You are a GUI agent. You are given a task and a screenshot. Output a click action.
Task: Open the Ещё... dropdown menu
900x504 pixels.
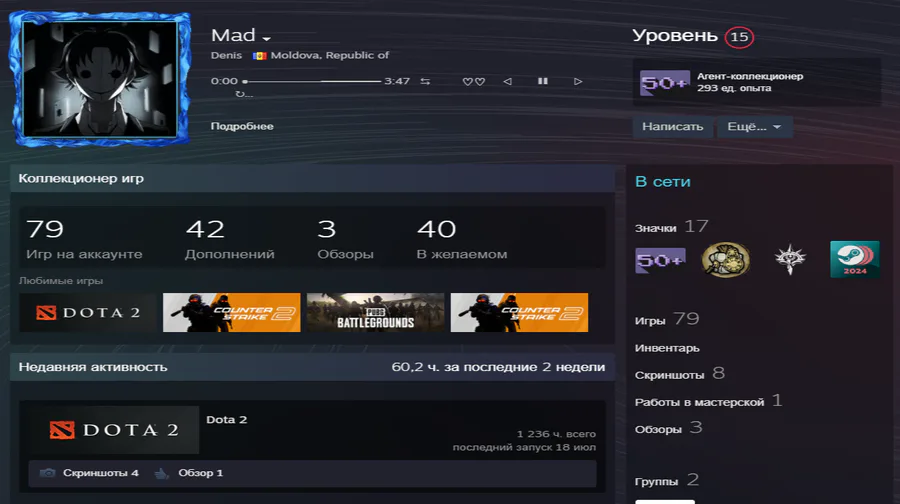[754, 127]
